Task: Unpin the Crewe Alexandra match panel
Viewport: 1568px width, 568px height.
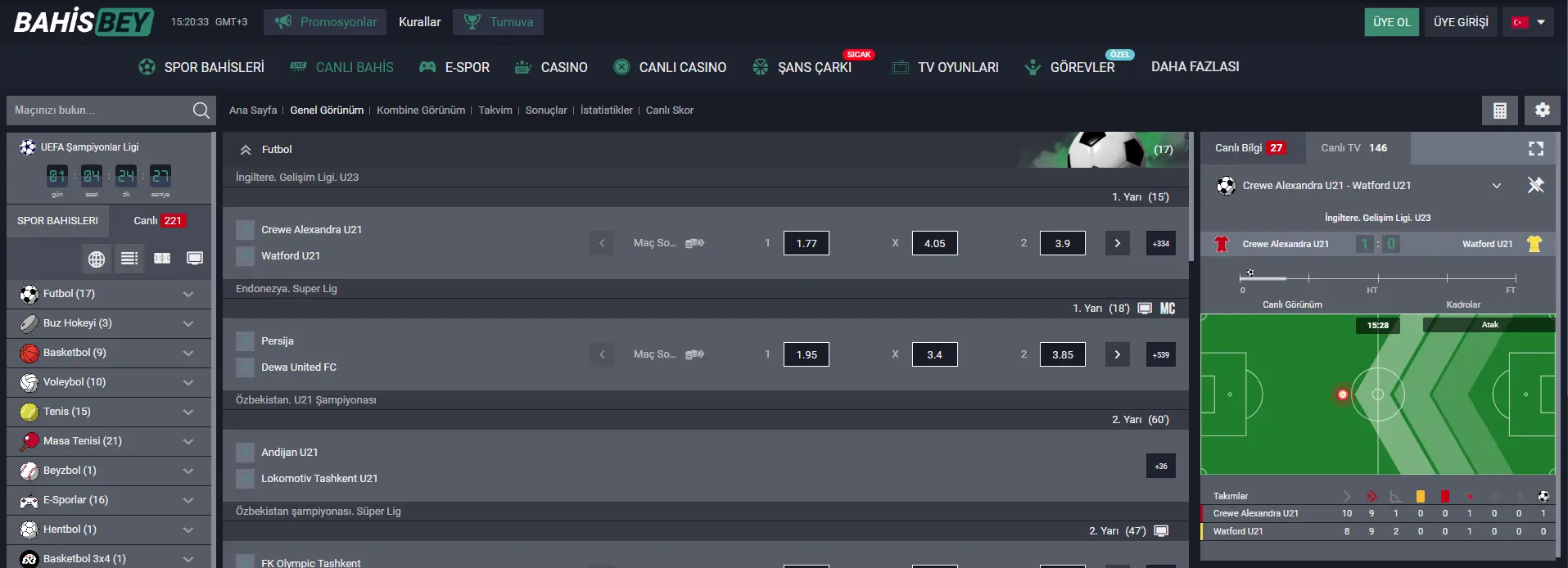Action: (x=1535, y=185)
